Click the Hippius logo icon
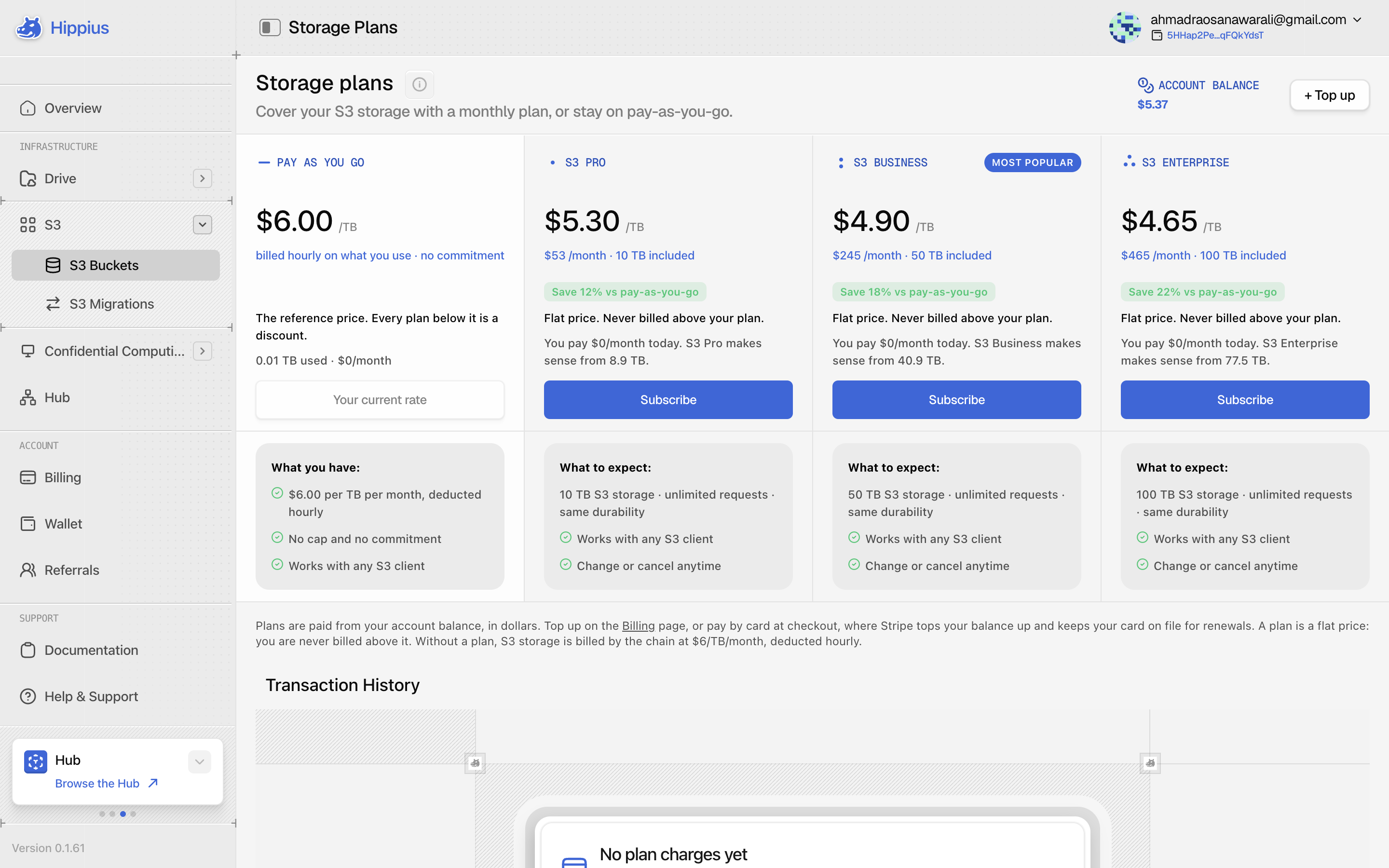 [29, 27]
